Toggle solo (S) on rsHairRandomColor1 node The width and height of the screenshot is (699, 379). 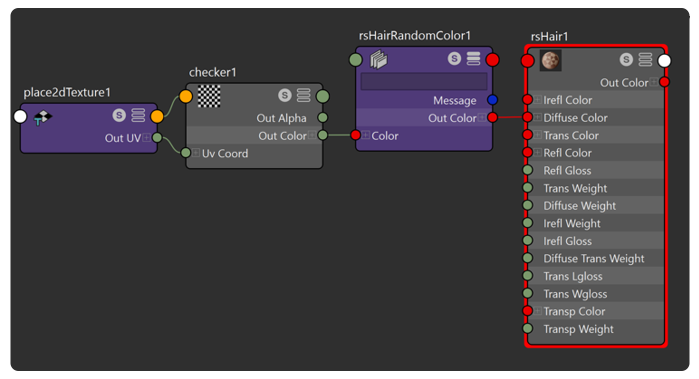click(x=454, y=58)
